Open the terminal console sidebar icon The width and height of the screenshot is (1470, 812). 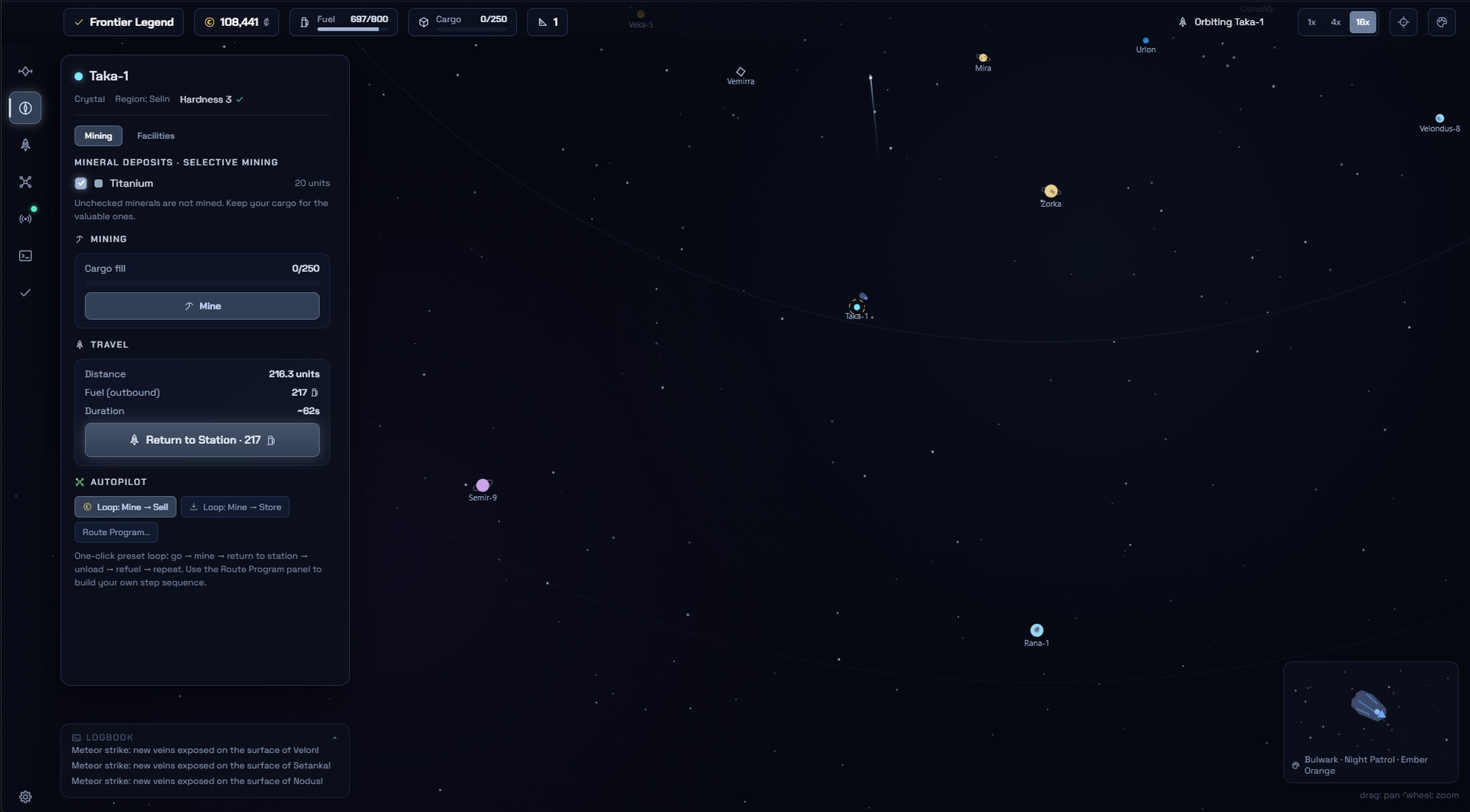point(25,256)
